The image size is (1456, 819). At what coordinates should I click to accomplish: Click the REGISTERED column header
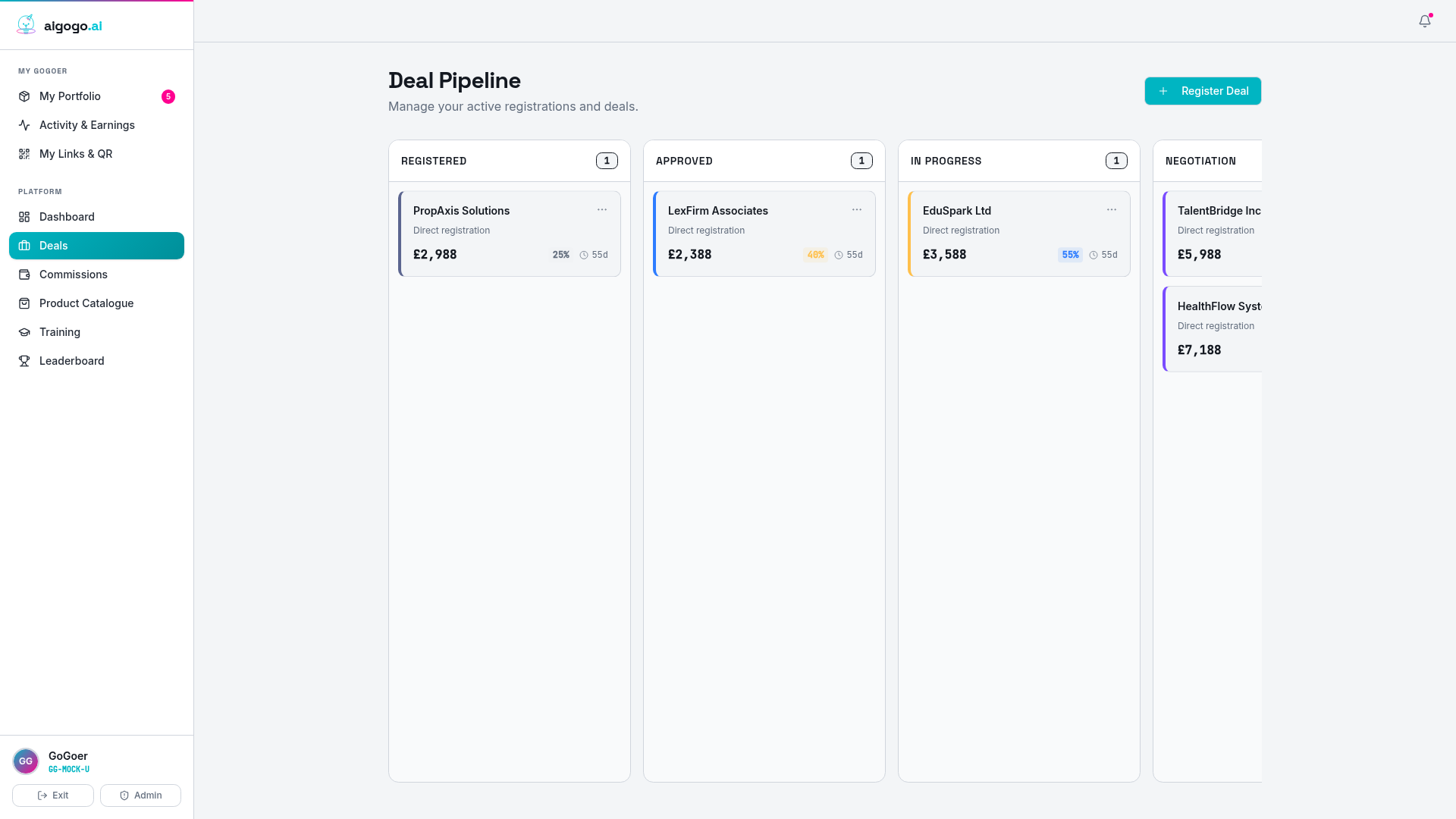coord(434,161)
